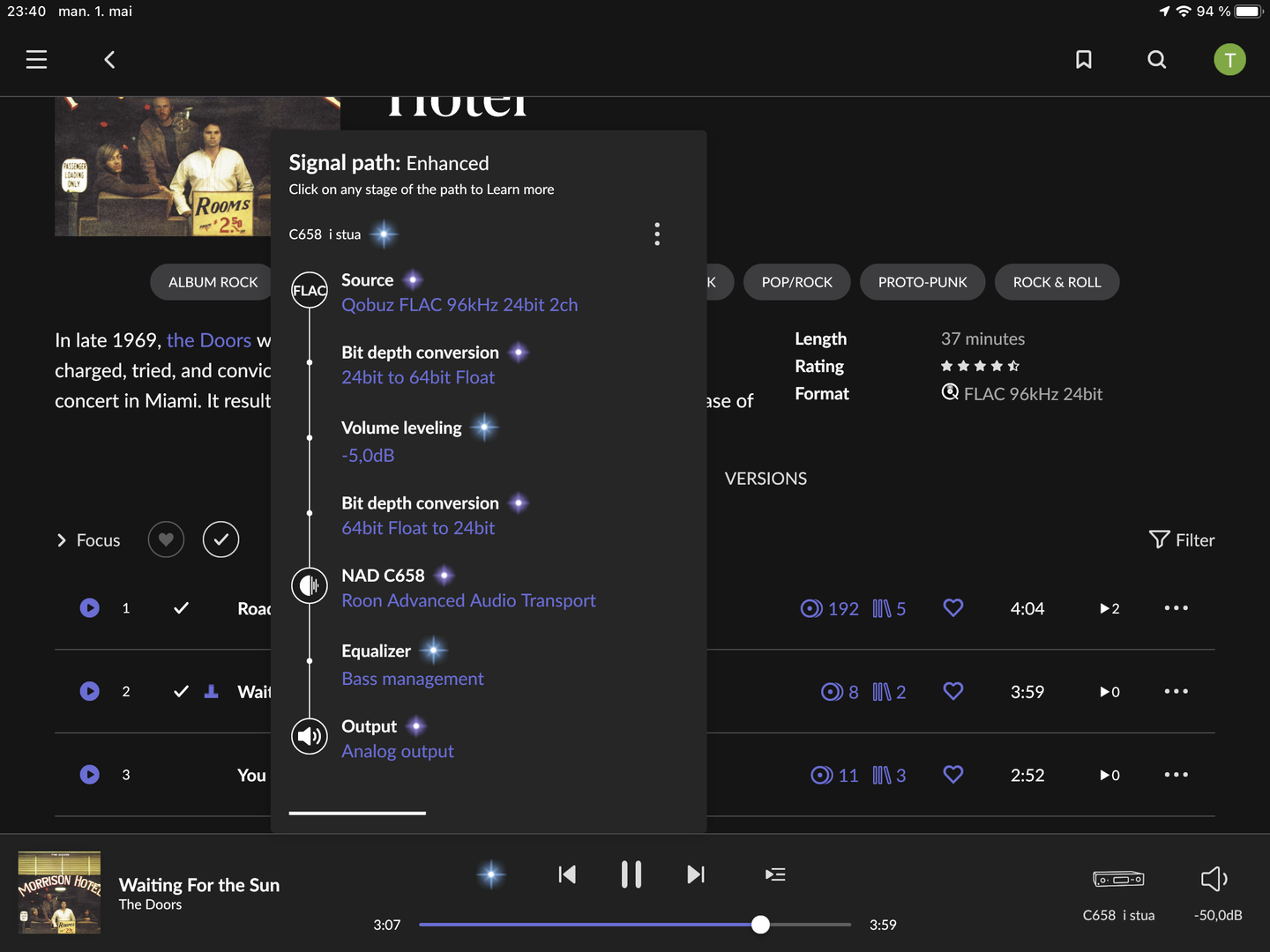1270x952 pixels.
Task: Click signal quality star beside C658 i stua
Action: [384, 234]
